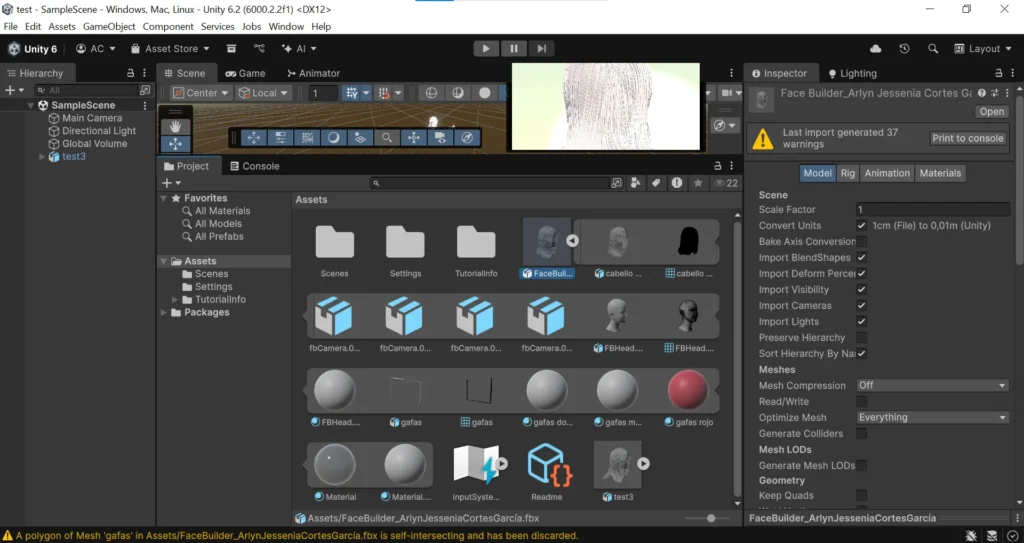Toggle the Bake Axis Conversion checkbox
1024x543 pixels.
[862, 242]
